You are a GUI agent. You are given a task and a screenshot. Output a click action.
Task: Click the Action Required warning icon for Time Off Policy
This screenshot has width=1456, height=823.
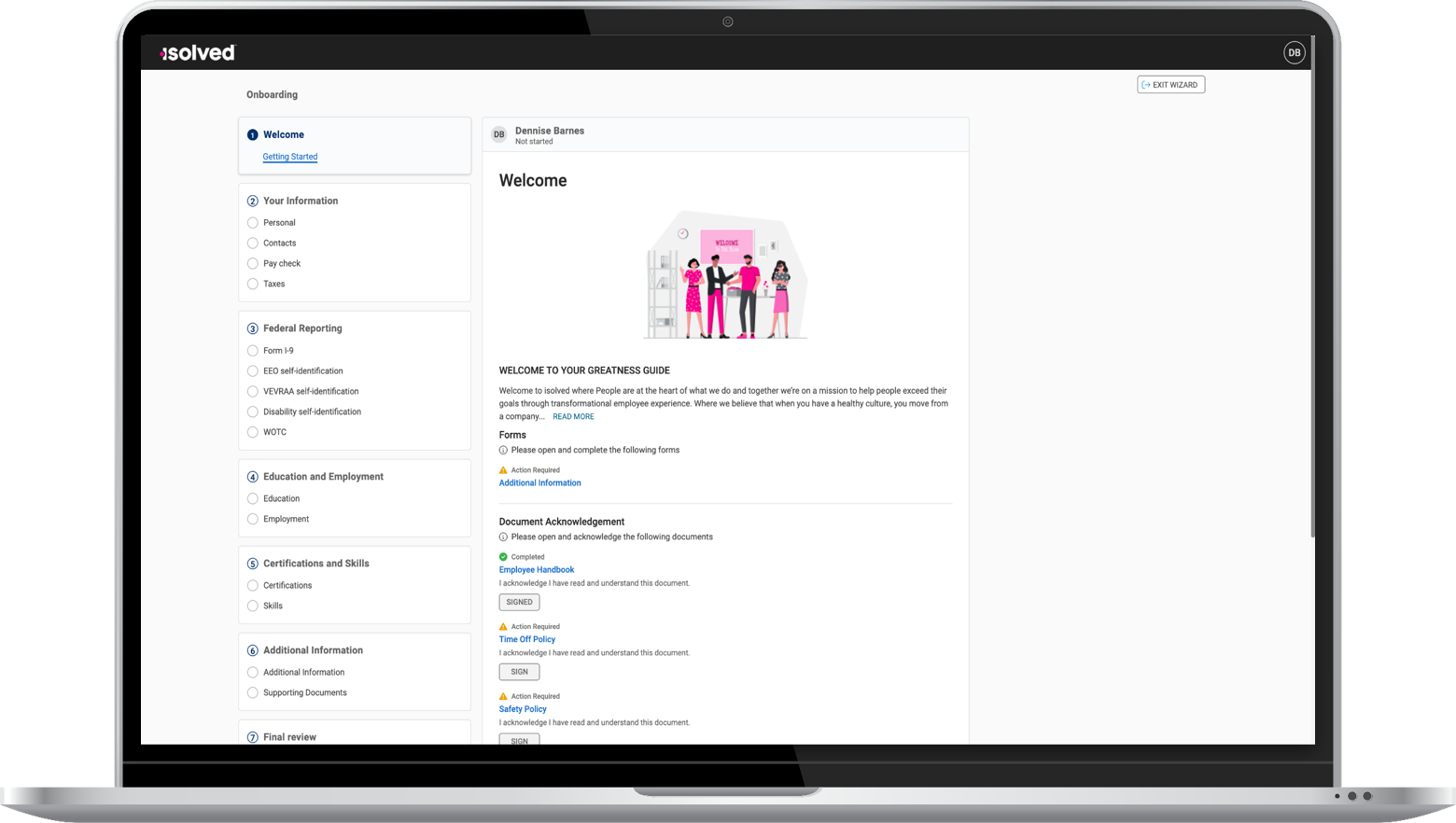(502, 626)
